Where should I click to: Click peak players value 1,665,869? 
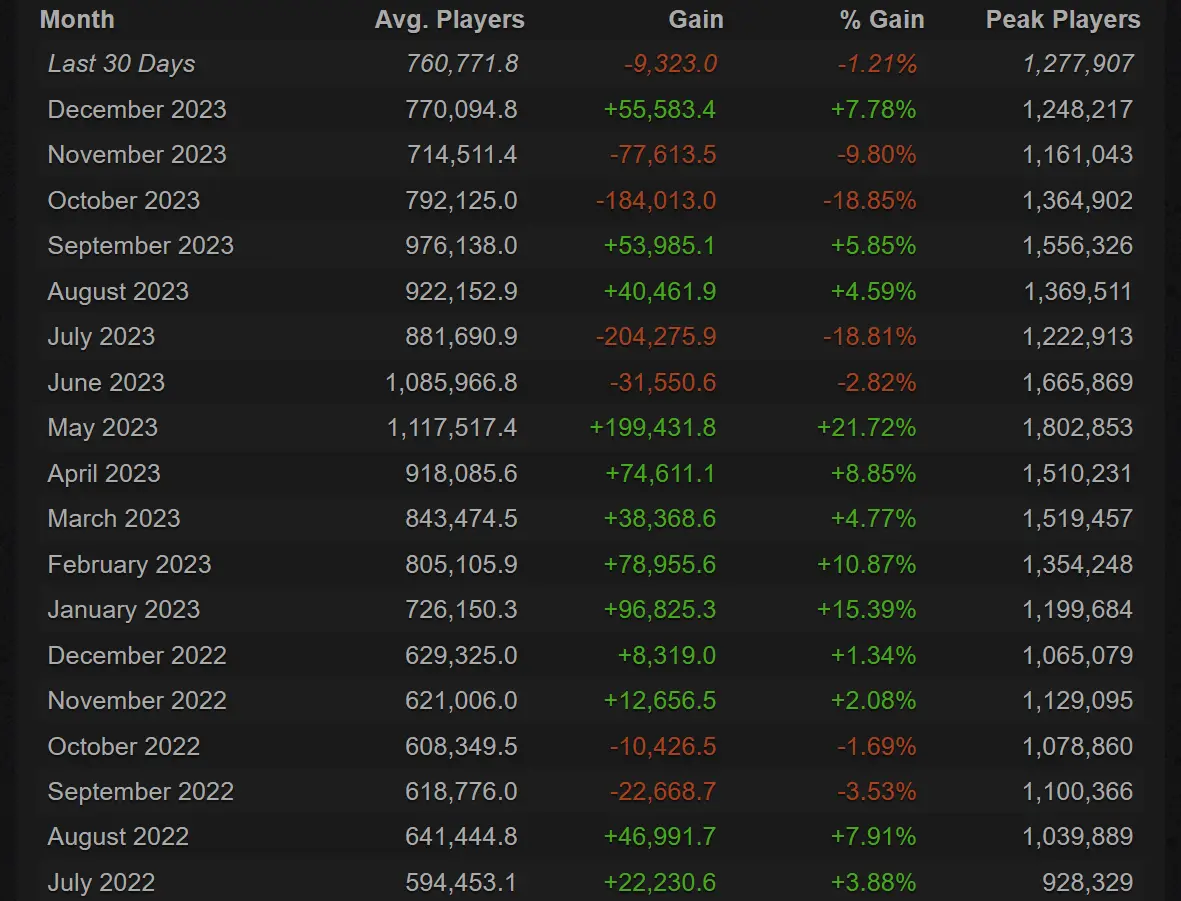(1077, 383)
